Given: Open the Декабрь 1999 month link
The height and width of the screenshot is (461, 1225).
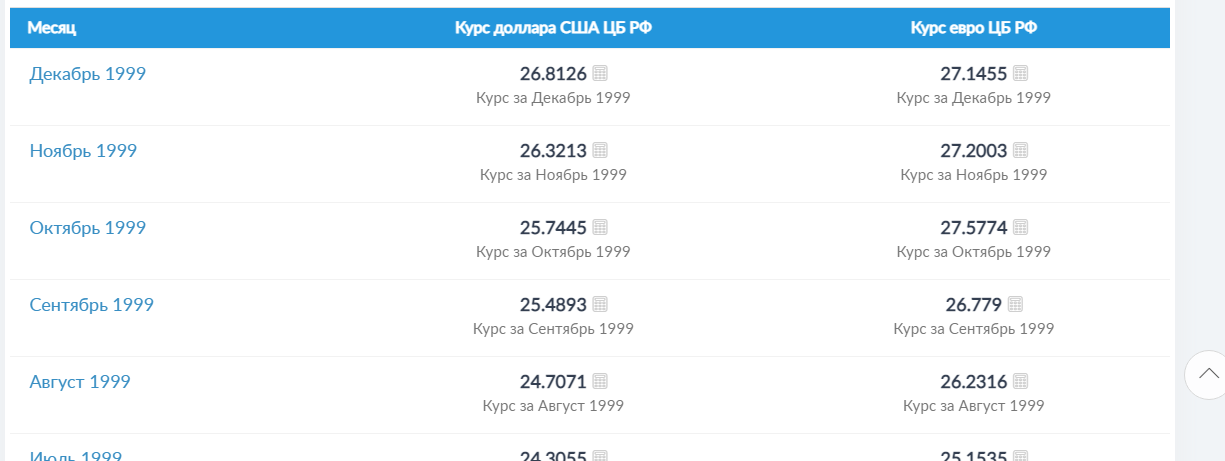Looking at the screenshot, I should [x=88, y=74].
